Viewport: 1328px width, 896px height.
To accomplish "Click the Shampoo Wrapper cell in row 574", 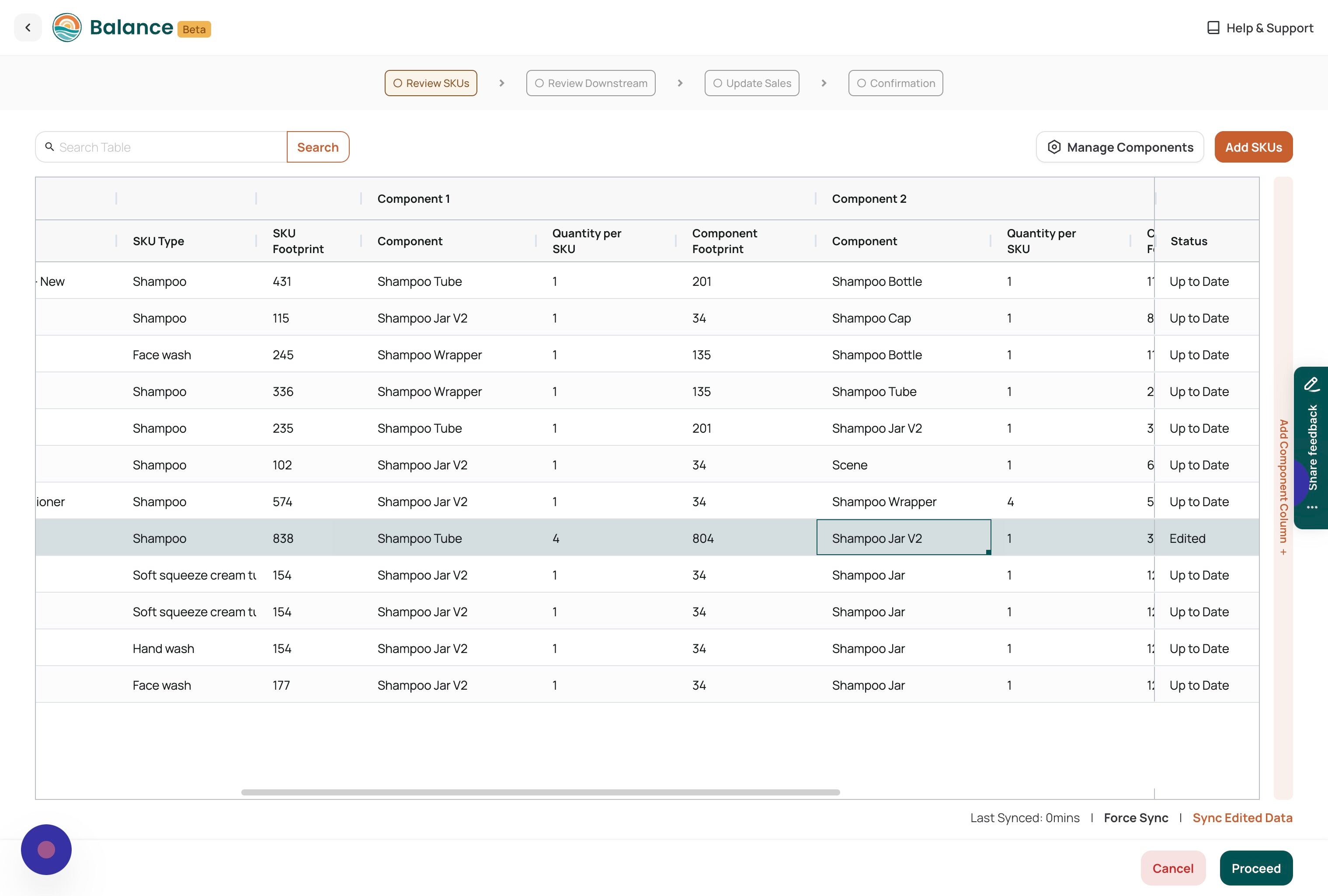I will click(884, 501).
